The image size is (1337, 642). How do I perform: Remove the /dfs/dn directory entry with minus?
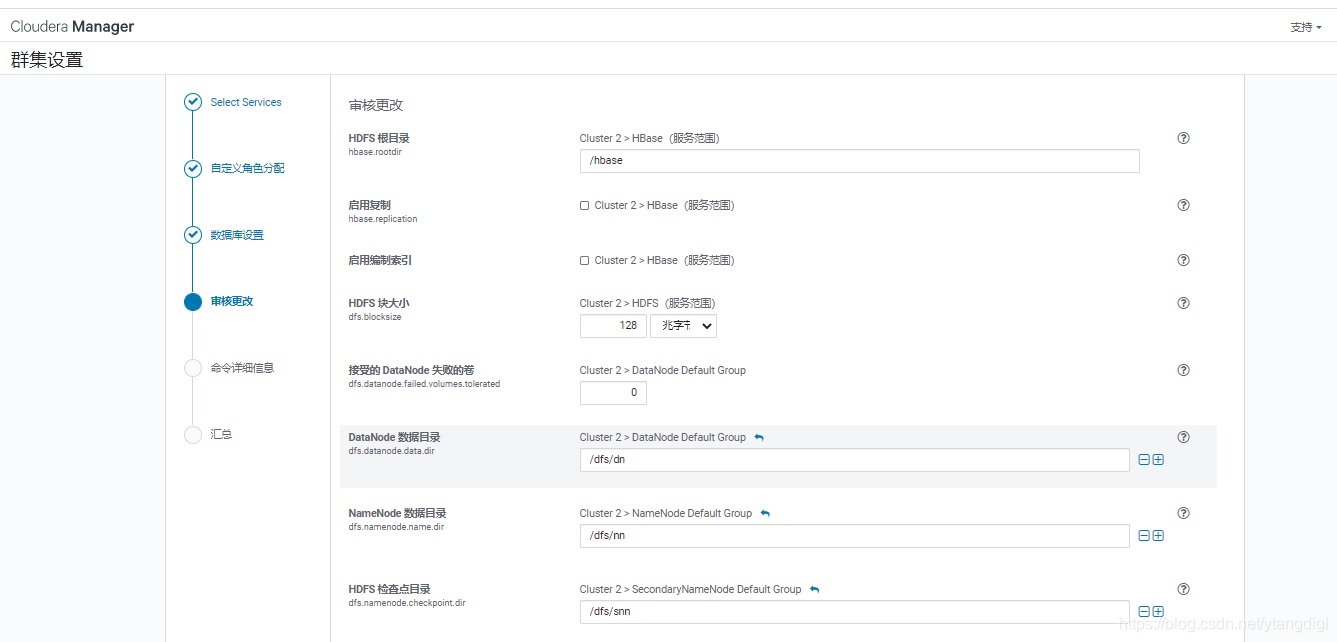tap(1144, 460)
